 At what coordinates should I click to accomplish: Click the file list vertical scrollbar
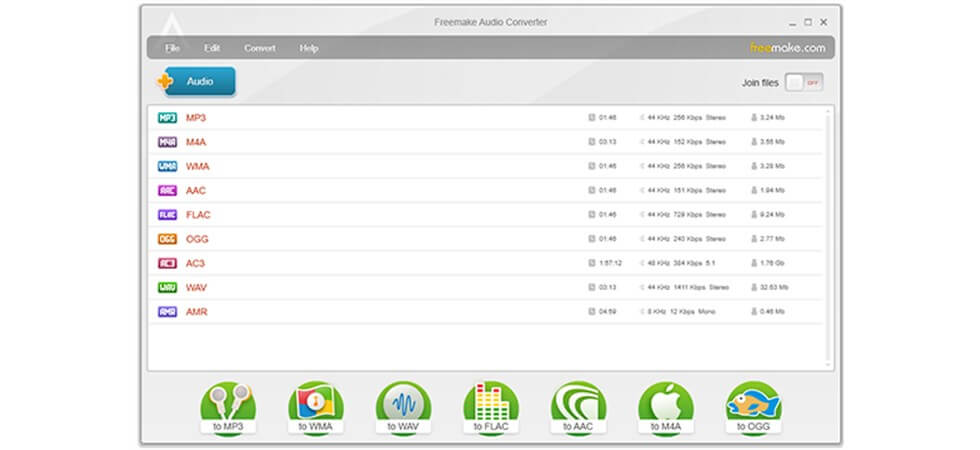coord(828,238)
